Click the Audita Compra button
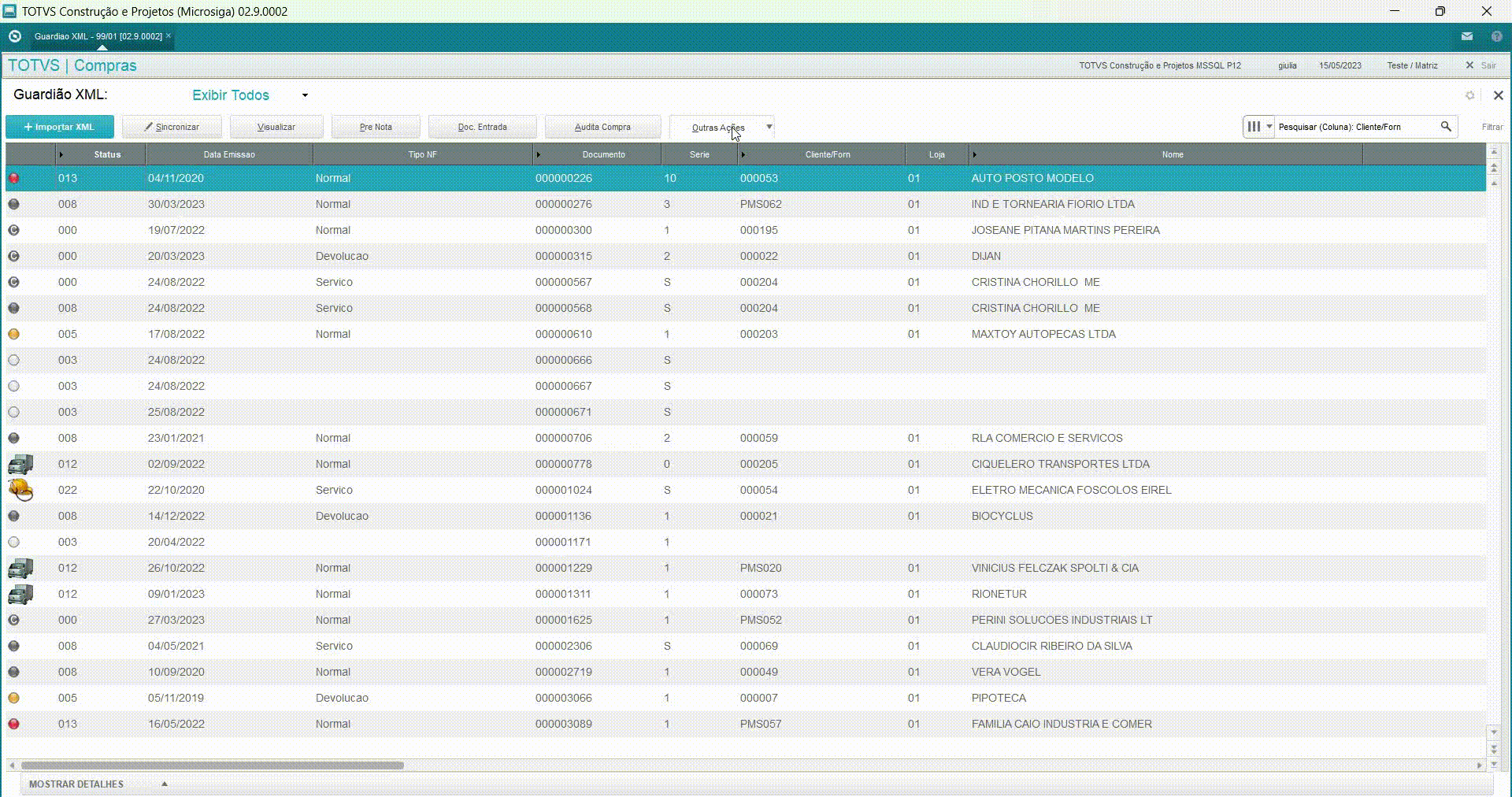 click(x=602, y=127)
